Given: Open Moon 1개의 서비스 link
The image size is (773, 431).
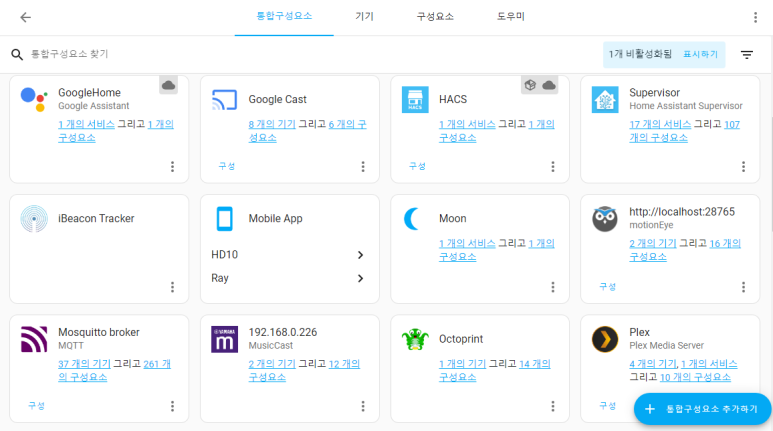Looking at the screenshot, I should coord(467,244).
